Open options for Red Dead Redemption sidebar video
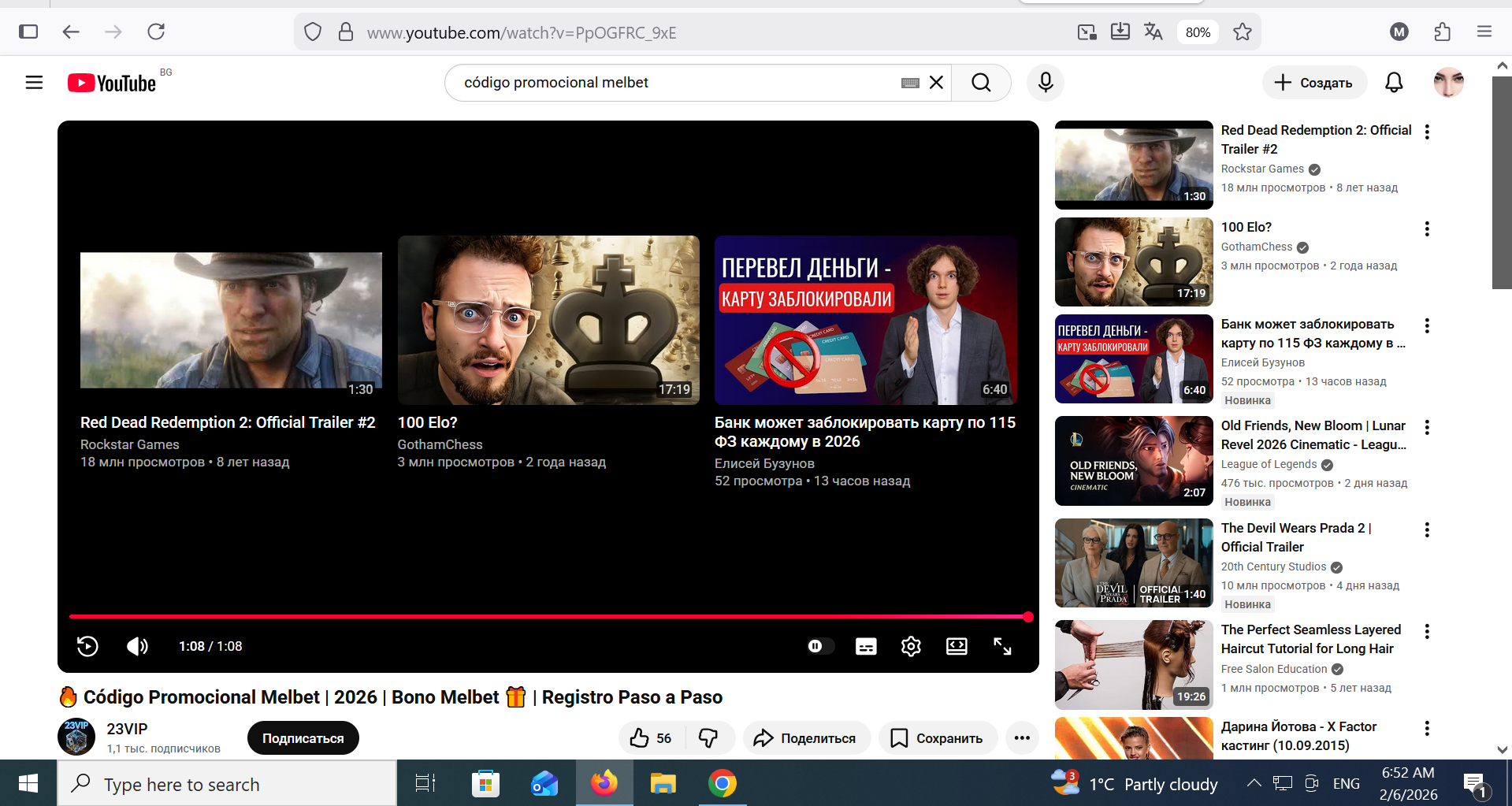This screenshot has width=1512, height=806. click(1427, 132)
